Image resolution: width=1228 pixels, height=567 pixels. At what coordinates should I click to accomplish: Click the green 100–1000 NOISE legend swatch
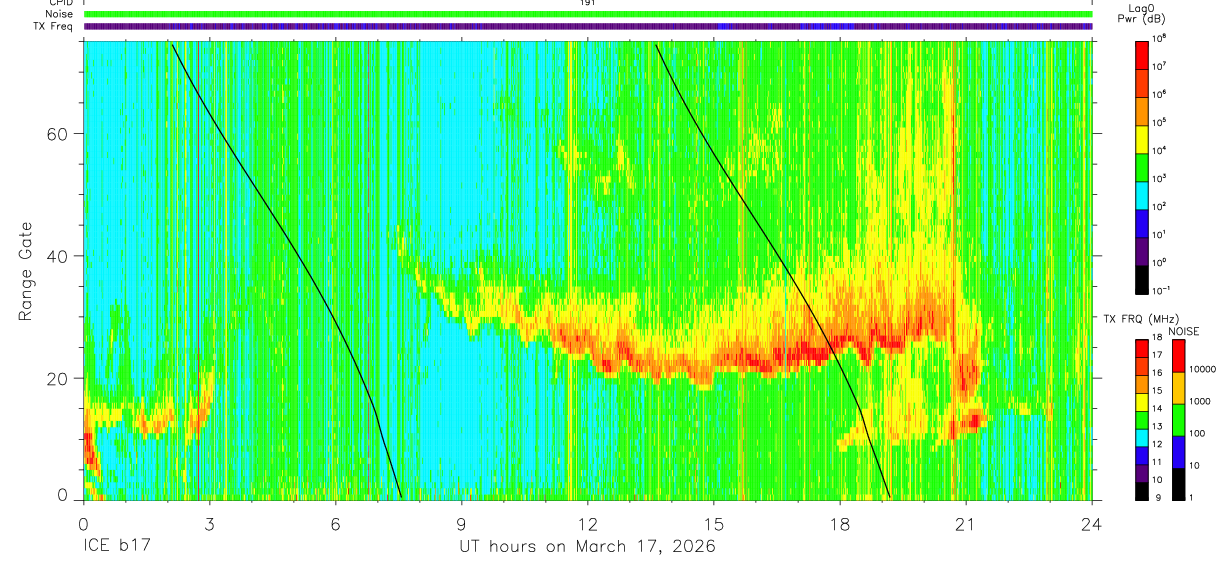click(1178, 419)
